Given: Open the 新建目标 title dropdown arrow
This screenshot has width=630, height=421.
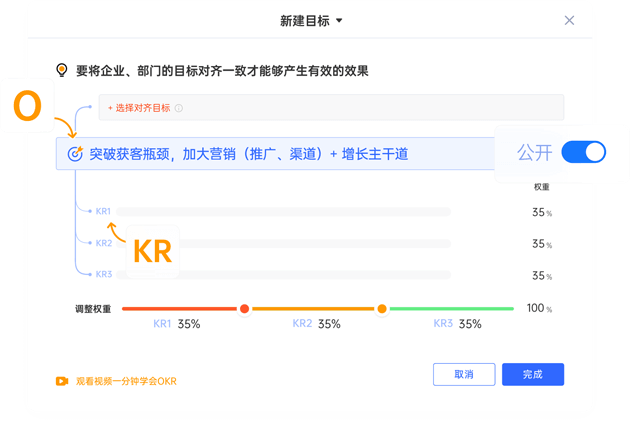Looking at the screenshot, I should pos(339,20).
